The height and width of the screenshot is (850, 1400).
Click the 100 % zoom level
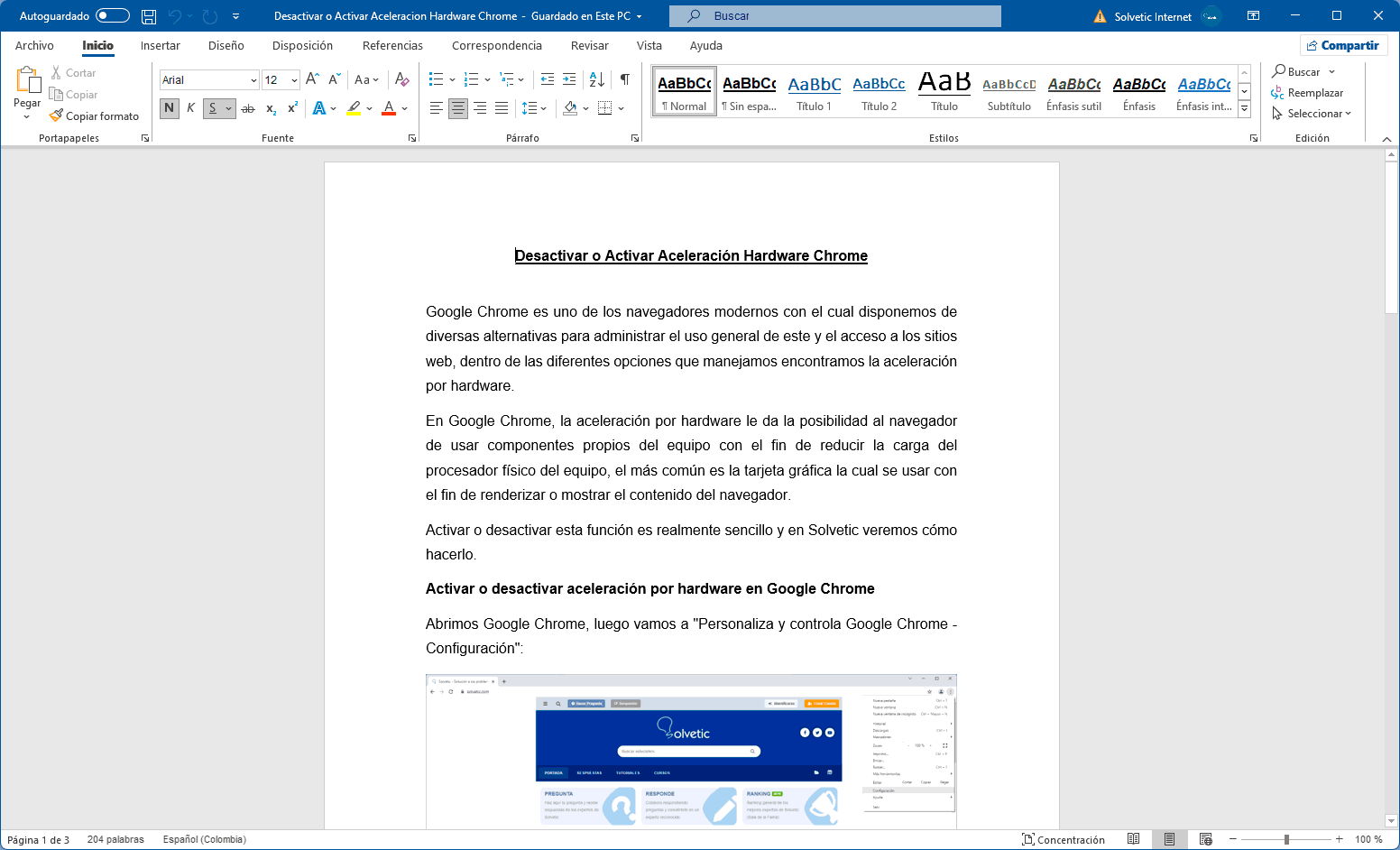click(1368, 839)
